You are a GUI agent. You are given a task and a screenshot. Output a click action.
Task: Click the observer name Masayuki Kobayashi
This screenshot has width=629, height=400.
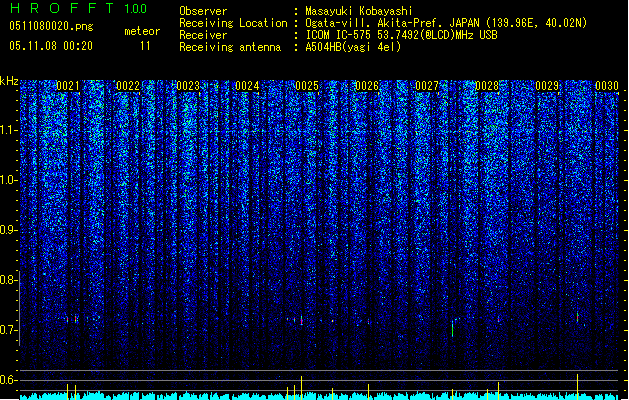[x=359, y=11]
